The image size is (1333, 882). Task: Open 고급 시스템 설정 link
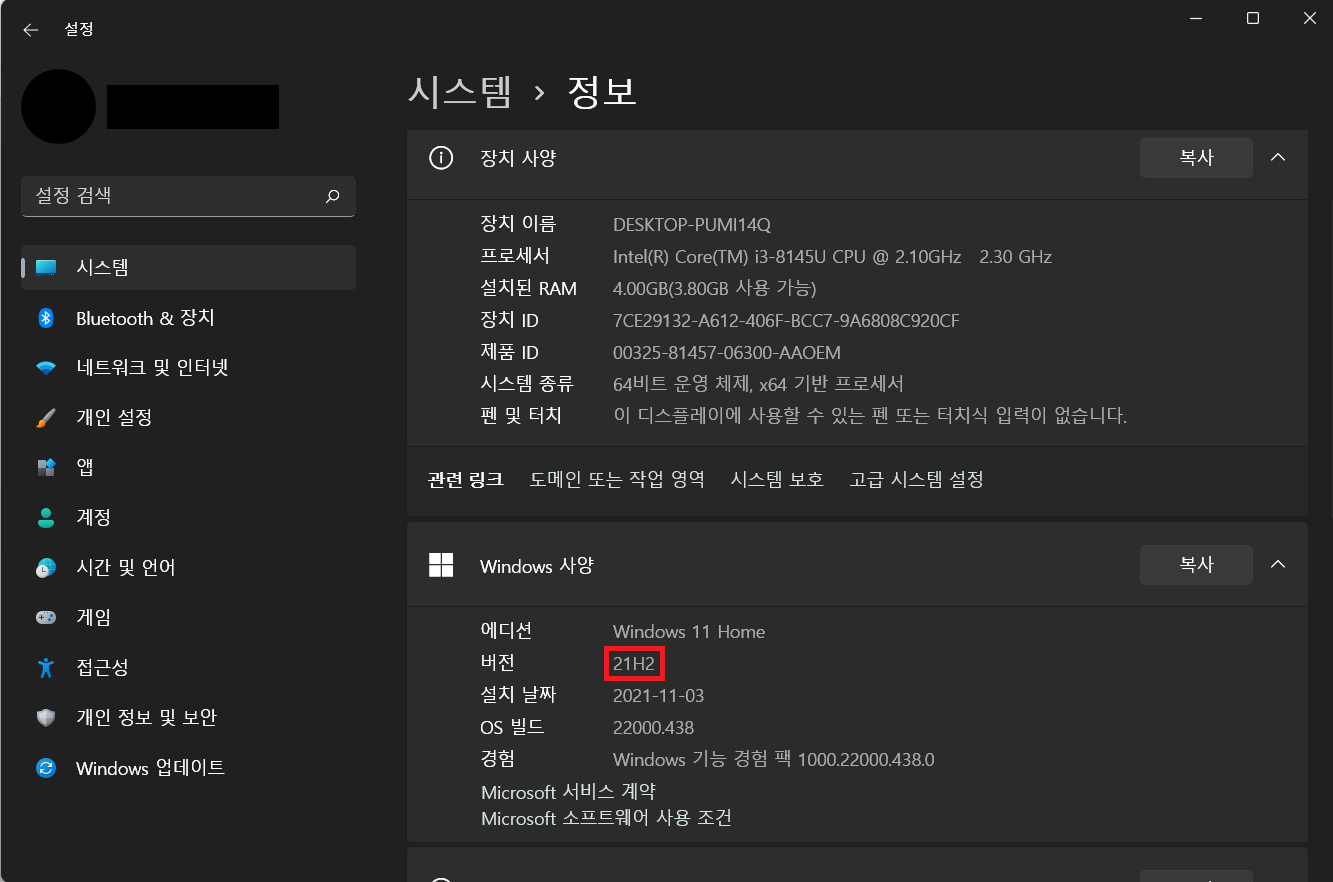(x=916, y=479)
